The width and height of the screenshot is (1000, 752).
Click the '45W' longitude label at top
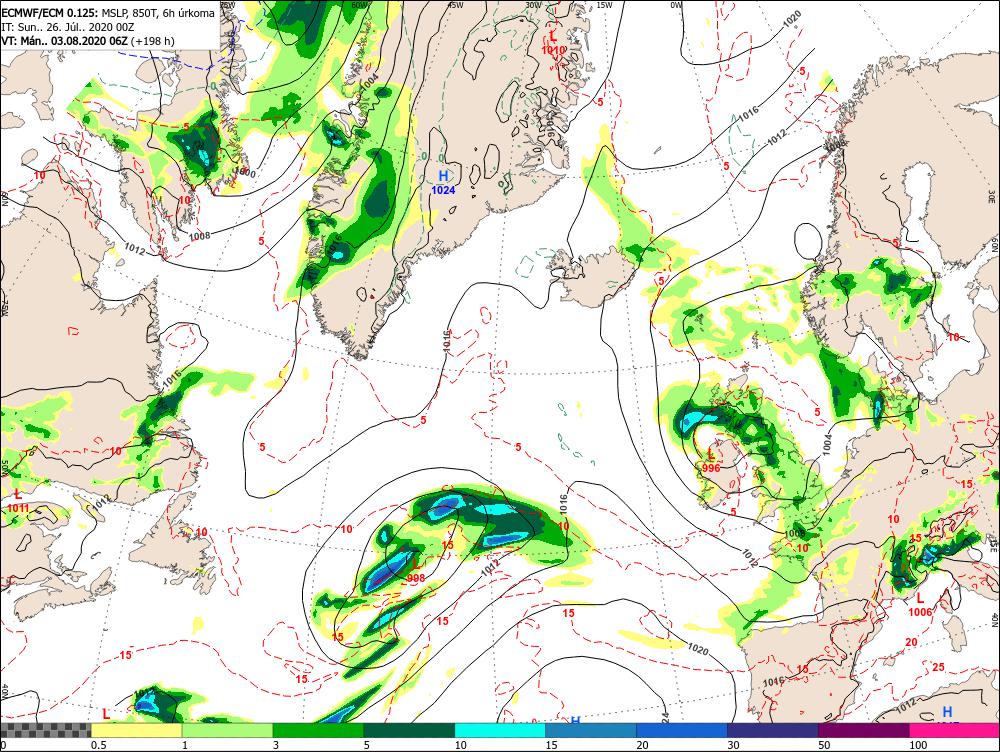tap(455, 5)
